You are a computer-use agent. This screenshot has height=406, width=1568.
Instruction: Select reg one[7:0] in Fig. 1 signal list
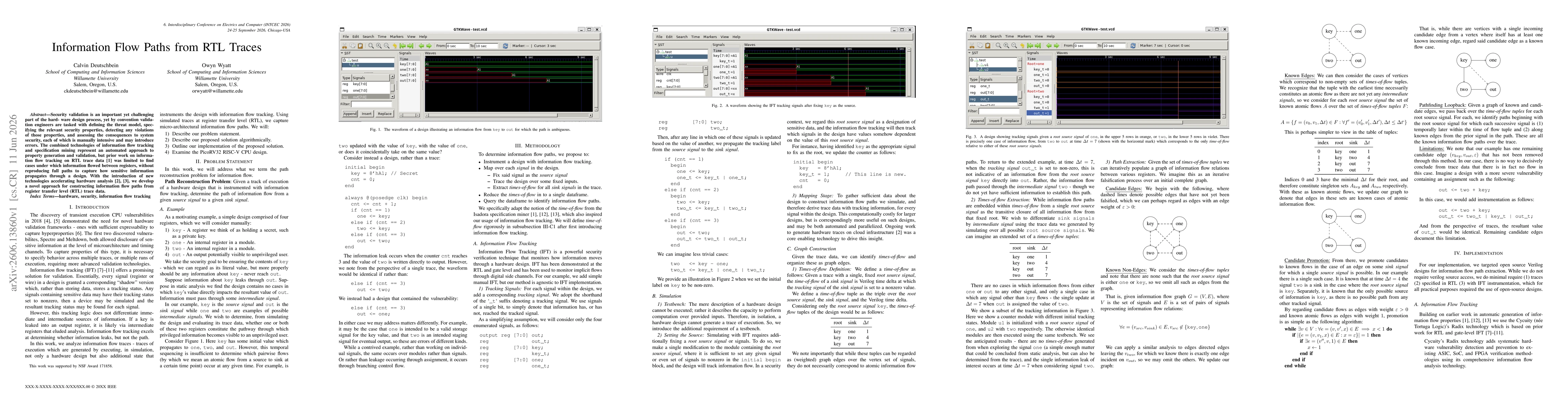tap(365, 91)
